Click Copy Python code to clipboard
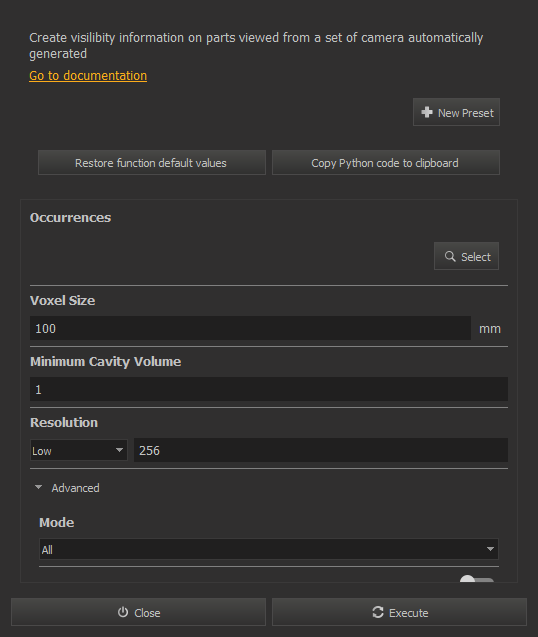This screenshot has width=538, height=637. point(386,162)
